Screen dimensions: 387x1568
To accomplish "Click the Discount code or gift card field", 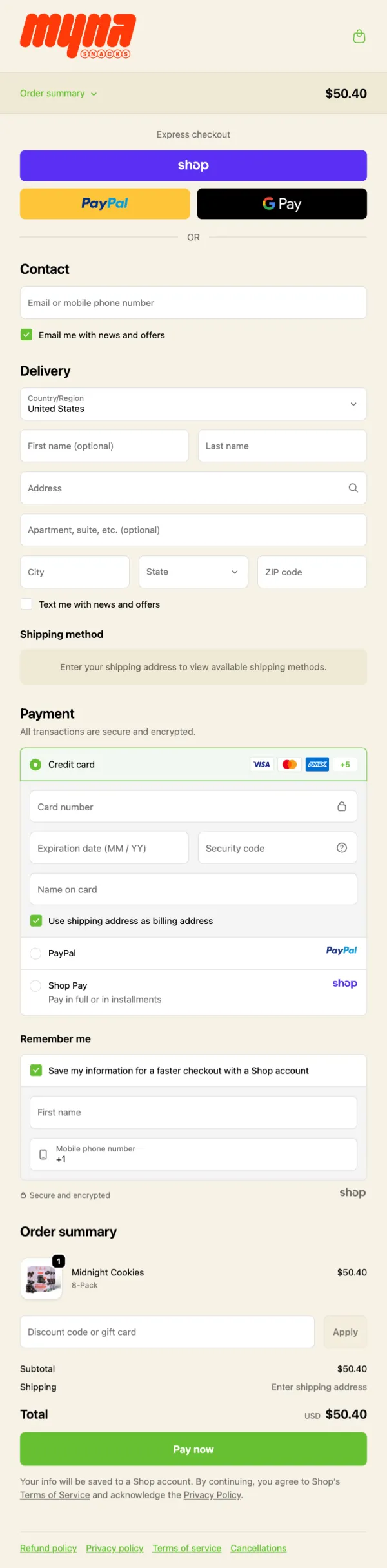I will pos(167,1332).
